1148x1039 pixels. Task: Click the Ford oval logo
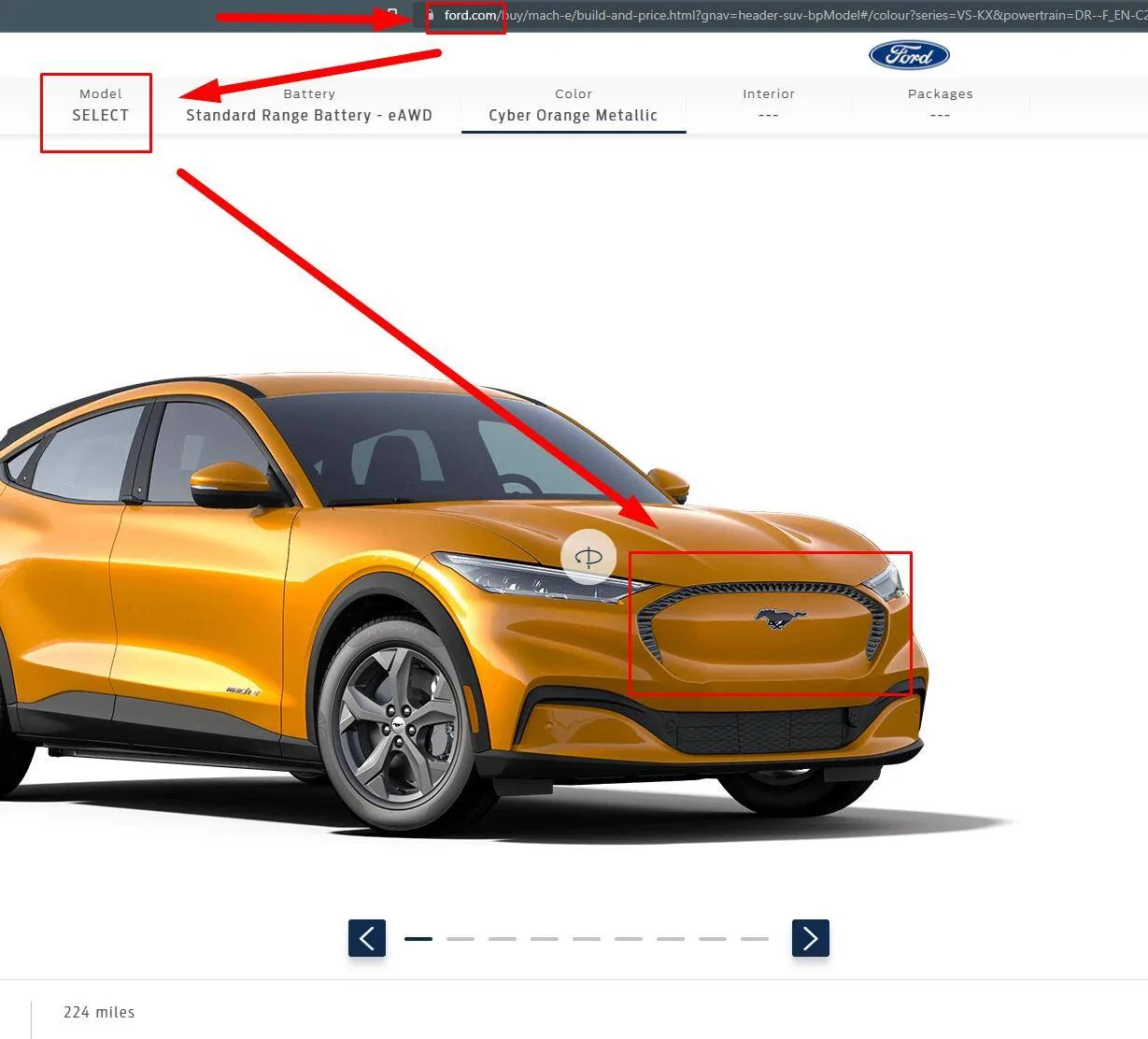pyautogui.click(x=909, y=55)
